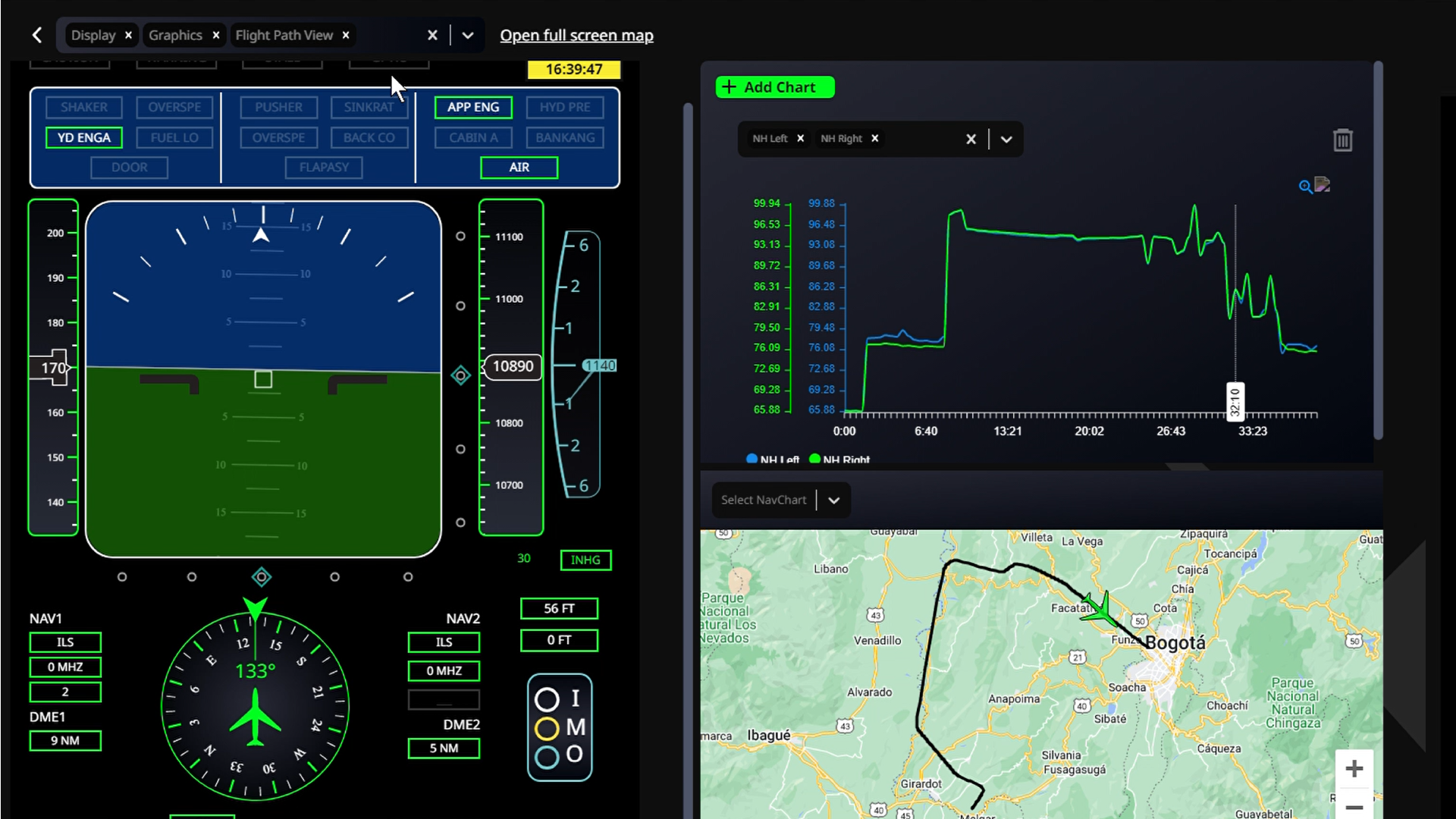Click the Add Chart button

click(x=774, y=87)
